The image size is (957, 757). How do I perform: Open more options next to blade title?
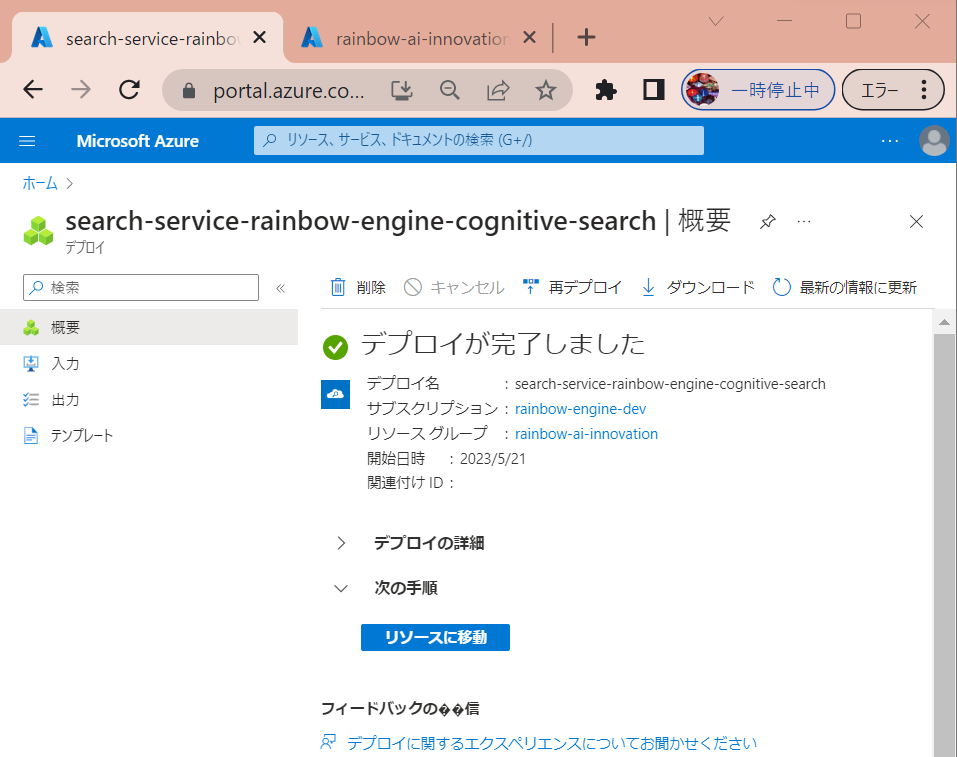tap(804, 221)
